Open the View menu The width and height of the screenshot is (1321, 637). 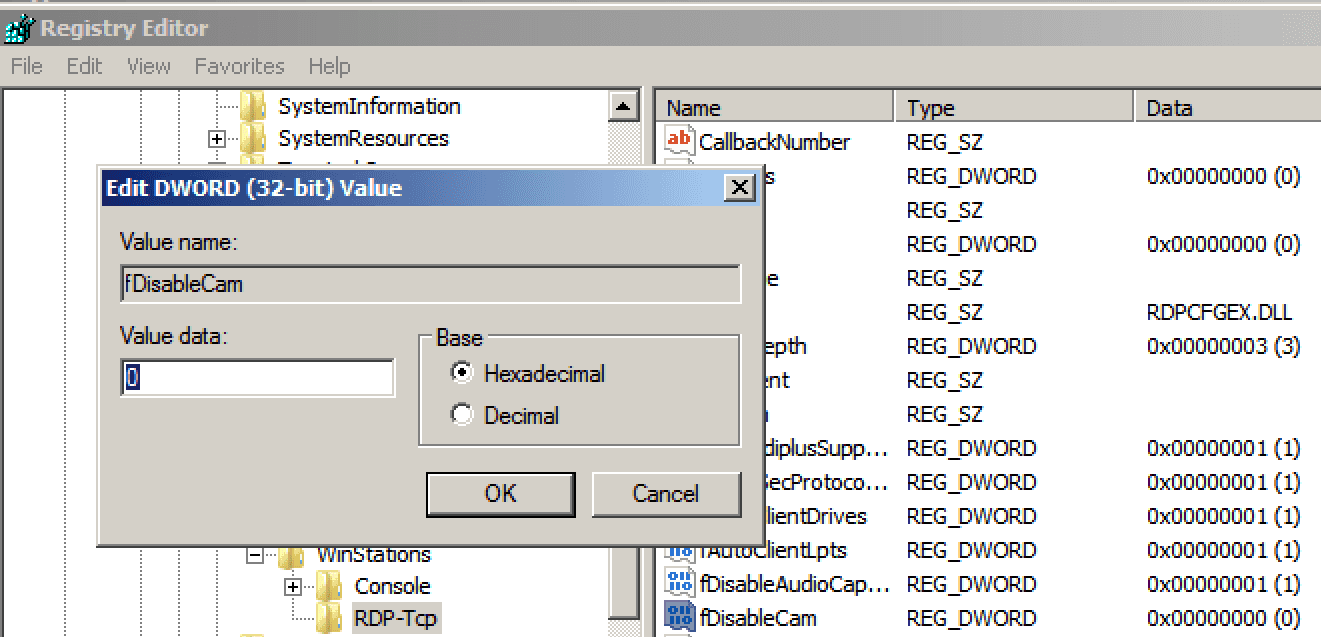pos(148,66)
